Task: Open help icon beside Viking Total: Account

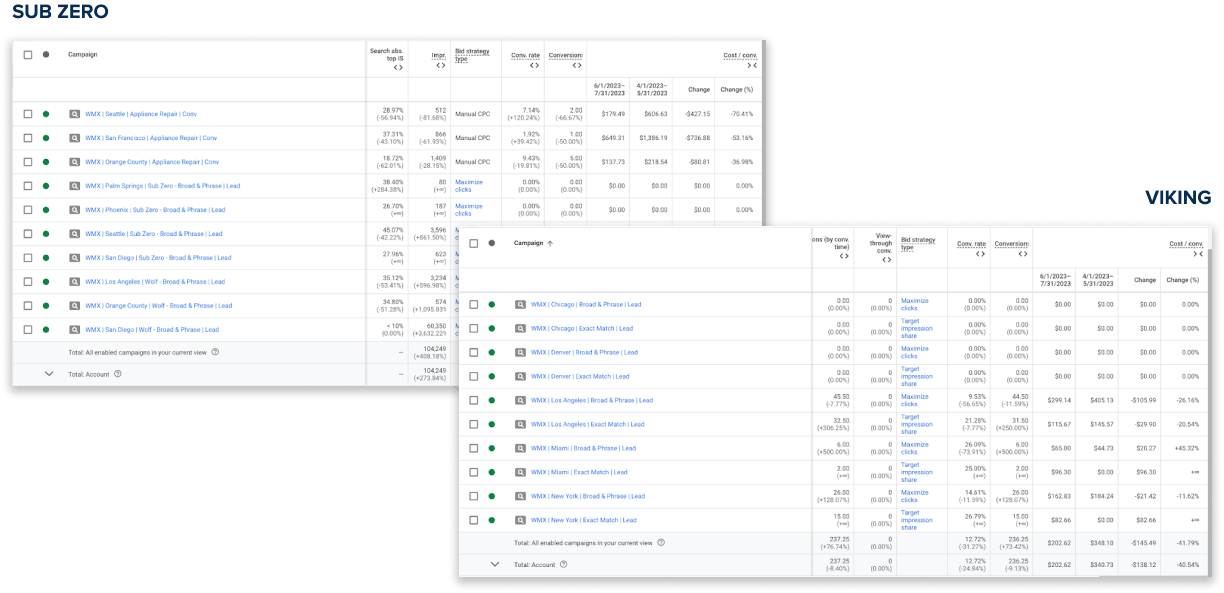Action: tap(563, 564)
